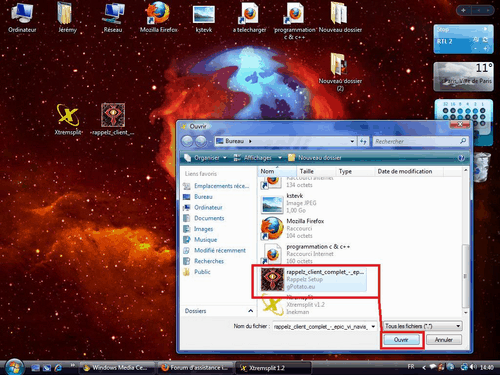
Task: Click the Rechercher search field
Action: 417,141
